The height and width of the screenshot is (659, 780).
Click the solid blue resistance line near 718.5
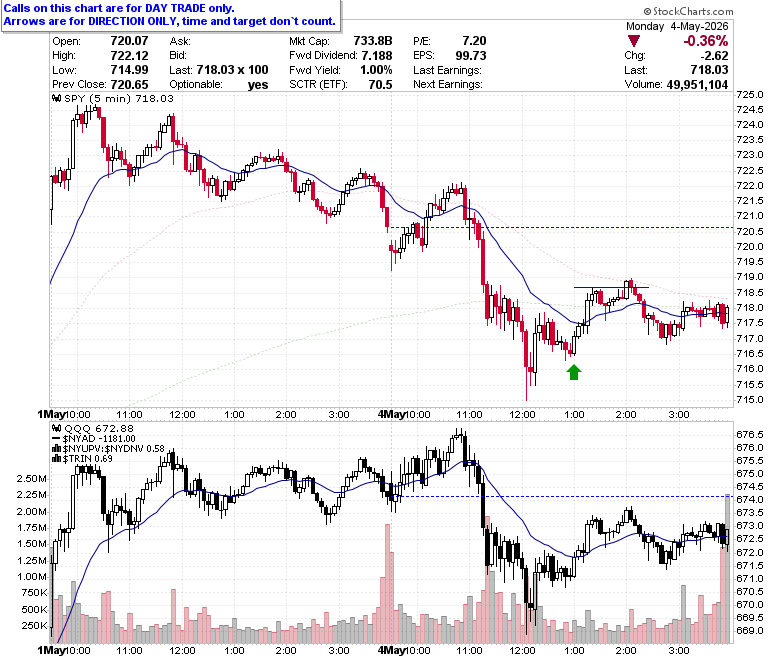[611, 287]
